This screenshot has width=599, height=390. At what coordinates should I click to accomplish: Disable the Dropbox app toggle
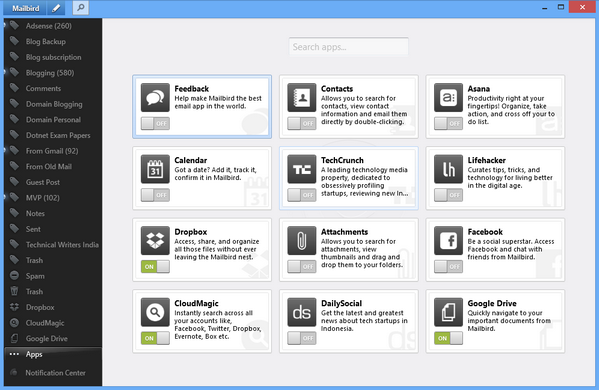click(x=155, y=266)
